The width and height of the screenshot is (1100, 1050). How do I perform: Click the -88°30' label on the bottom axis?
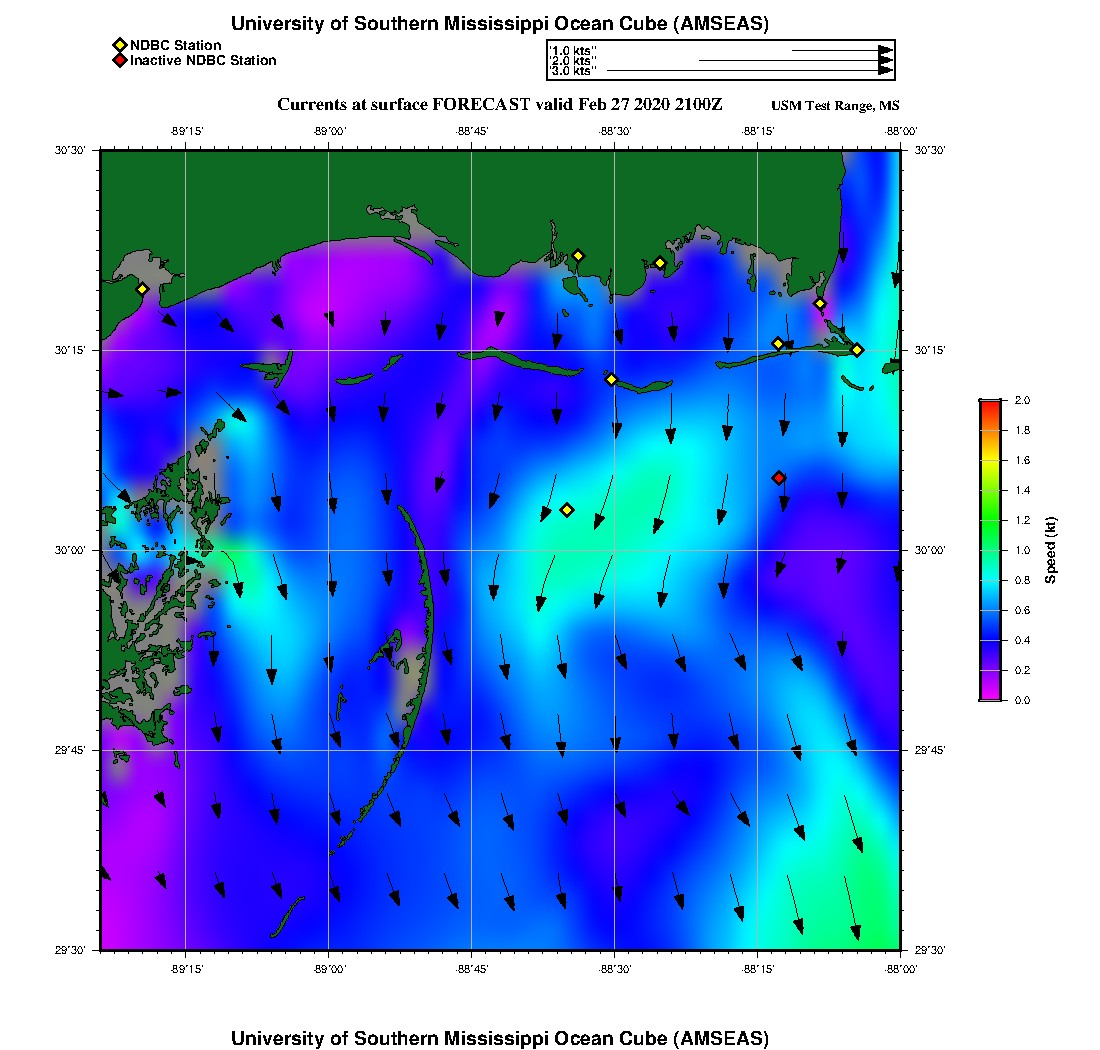point(615,969)
